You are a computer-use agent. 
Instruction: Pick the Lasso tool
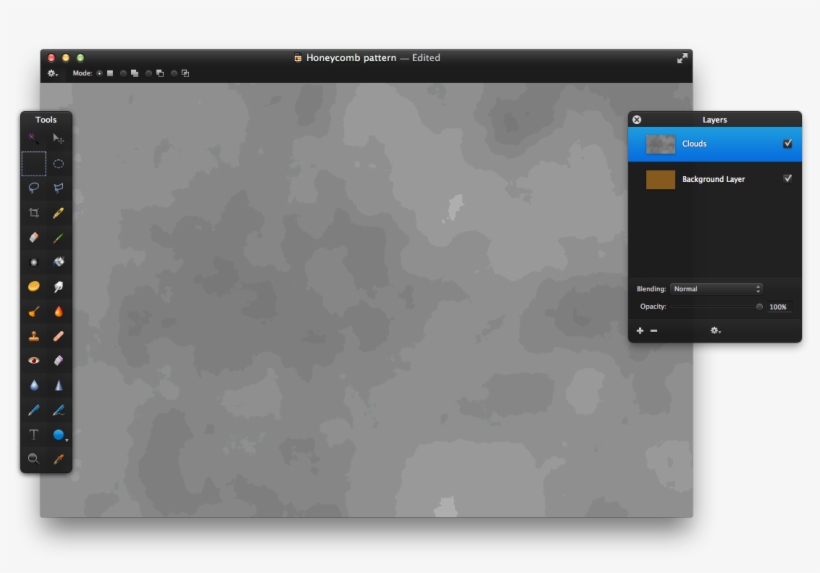click(34, 188)
